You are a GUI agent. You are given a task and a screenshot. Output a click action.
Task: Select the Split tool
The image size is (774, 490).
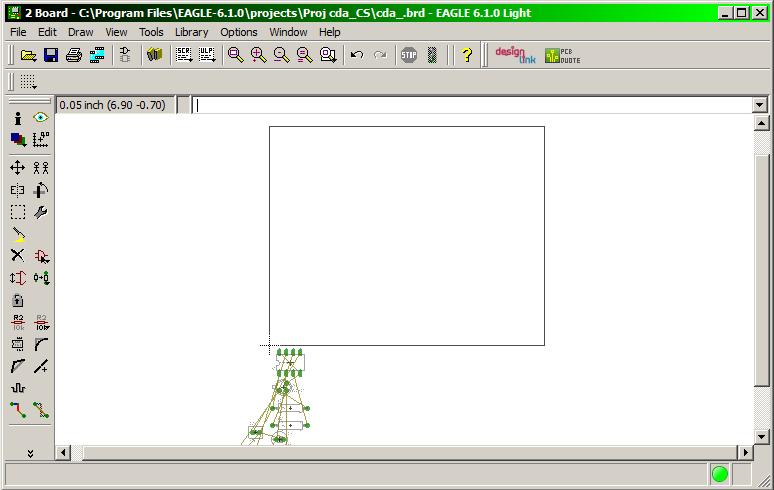18,366
